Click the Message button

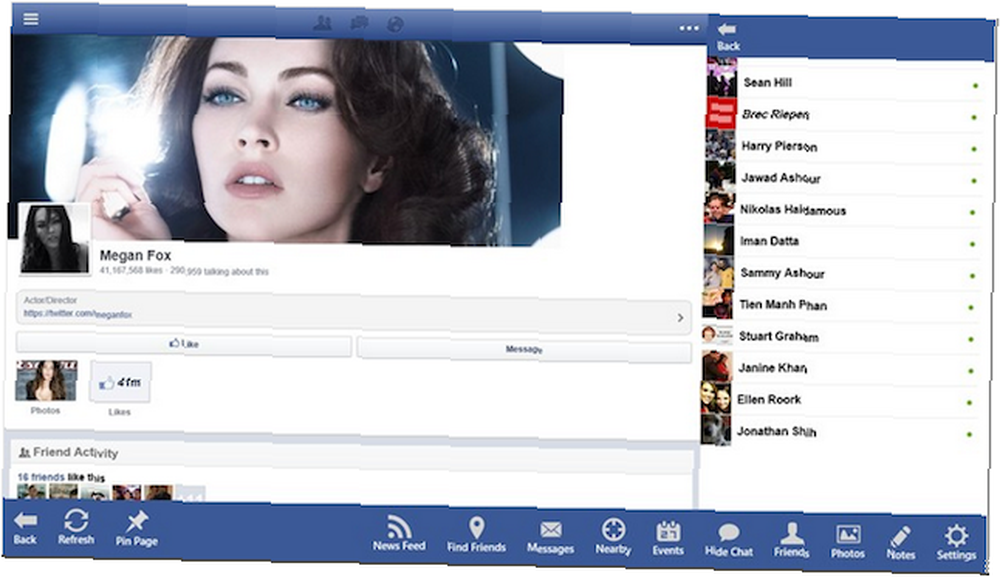click(x=524, y=350)
